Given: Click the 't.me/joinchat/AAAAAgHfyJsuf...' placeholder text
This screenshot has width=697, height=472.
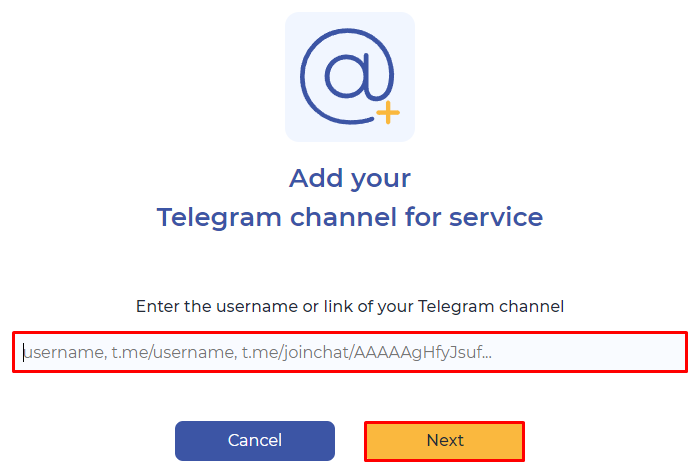Looking at the screenshot, I should click(367, 352).
